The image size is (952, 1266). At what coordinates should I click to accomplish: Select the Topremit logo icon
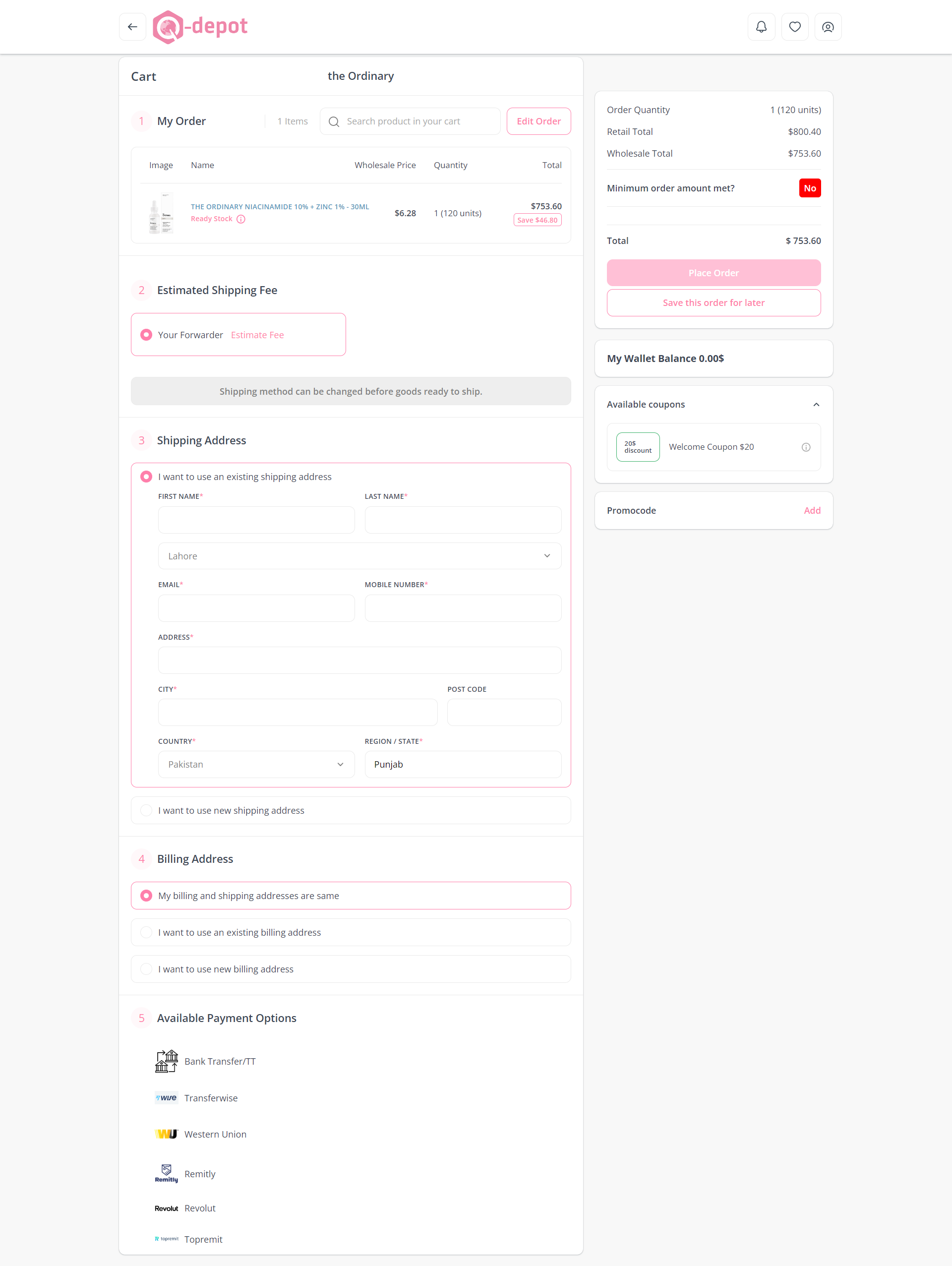click(166, 1239)
